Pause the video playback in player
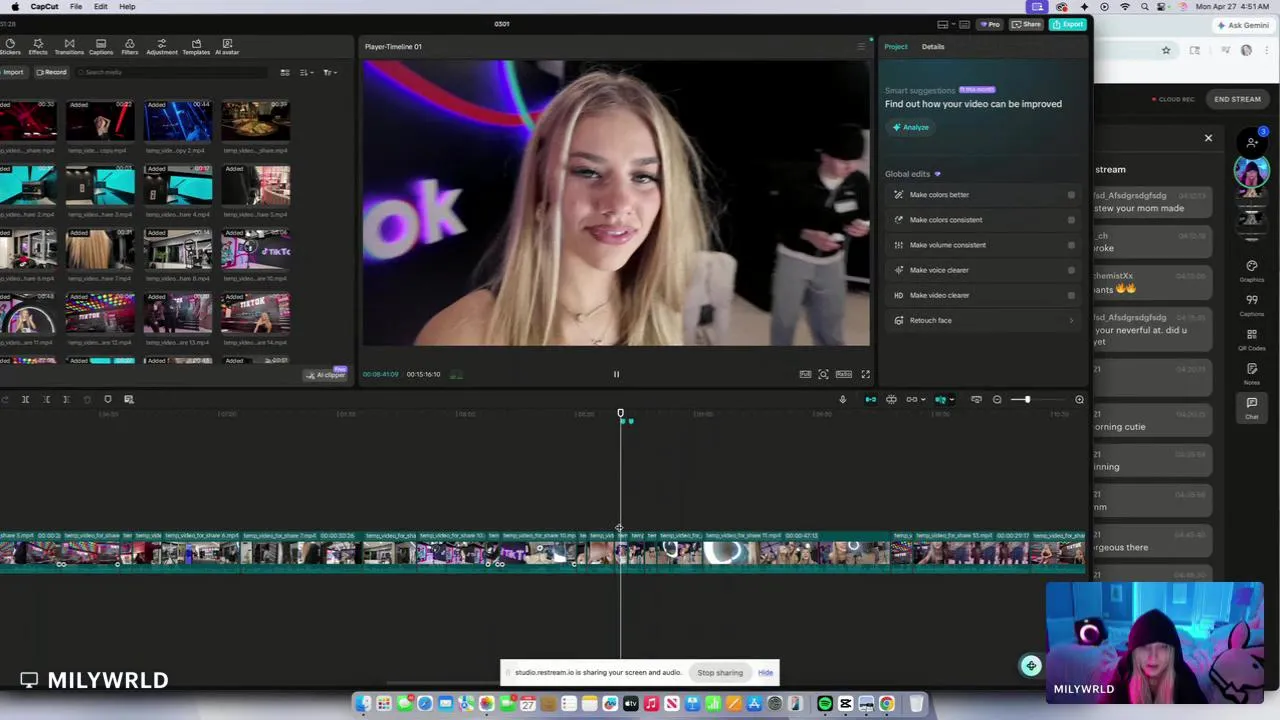Screen dimensions: 1280x720 pyautogui.click(x=616, y=374)
